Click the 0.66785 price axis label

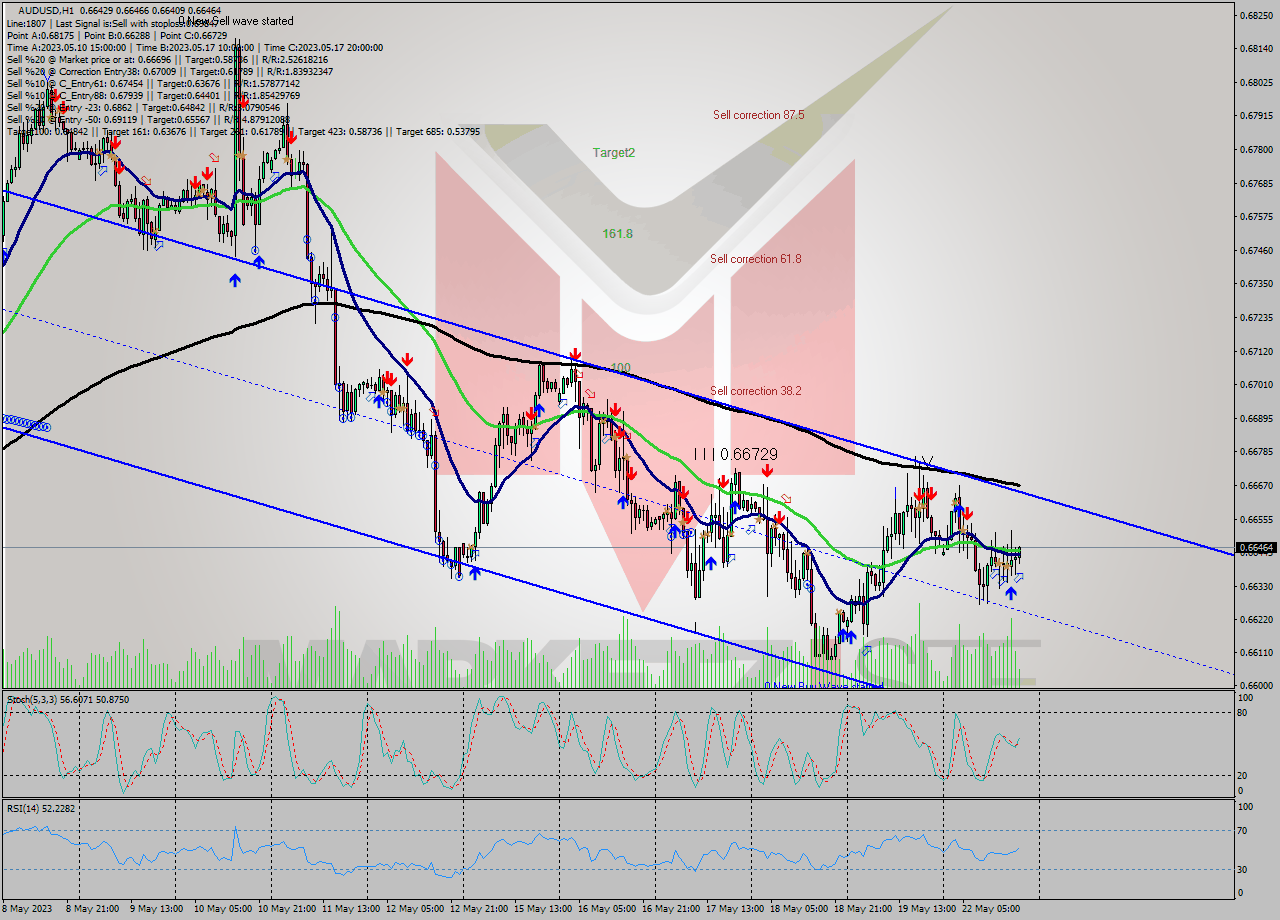coord(1256,451)
